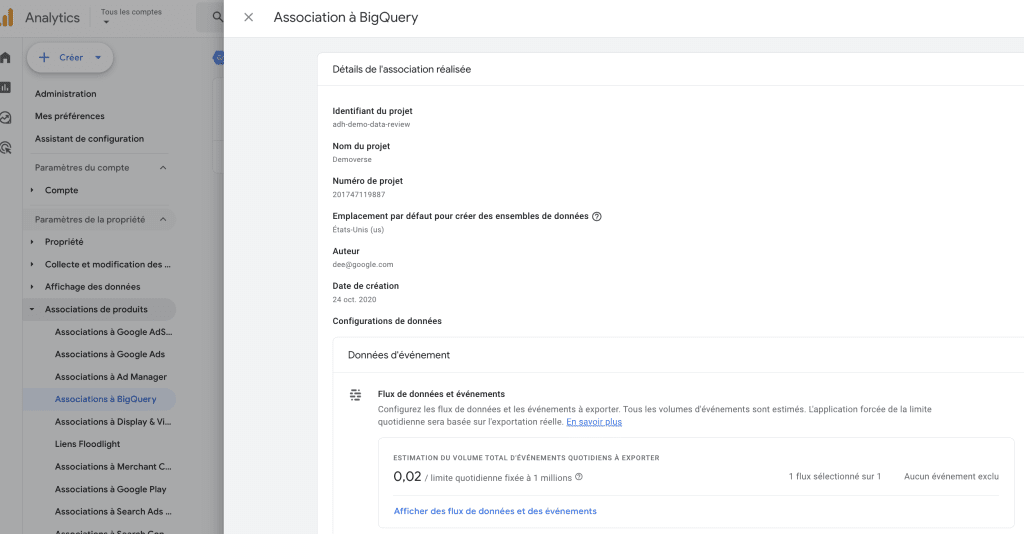The width and height of the screenshot is (1024, 534).
Task: Collapse Paramètres de la propriété section
Action: [x=163, y=219]
